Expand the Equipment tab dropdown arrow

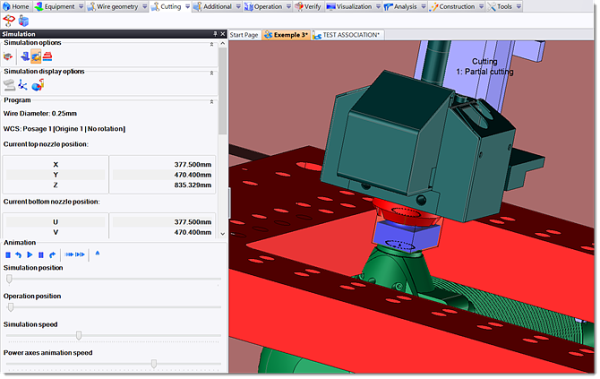coord(81,7)
